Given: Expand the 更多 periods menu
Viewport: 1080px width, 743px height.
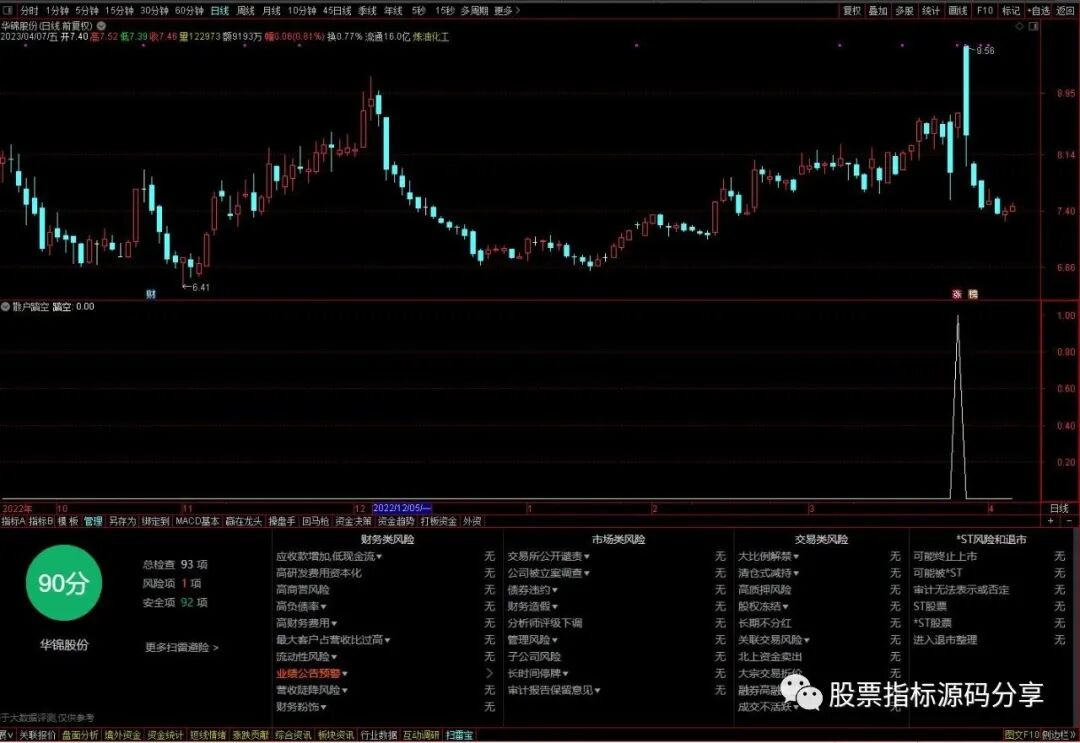Looking at the screenshot, I should (x=507, y=10).
